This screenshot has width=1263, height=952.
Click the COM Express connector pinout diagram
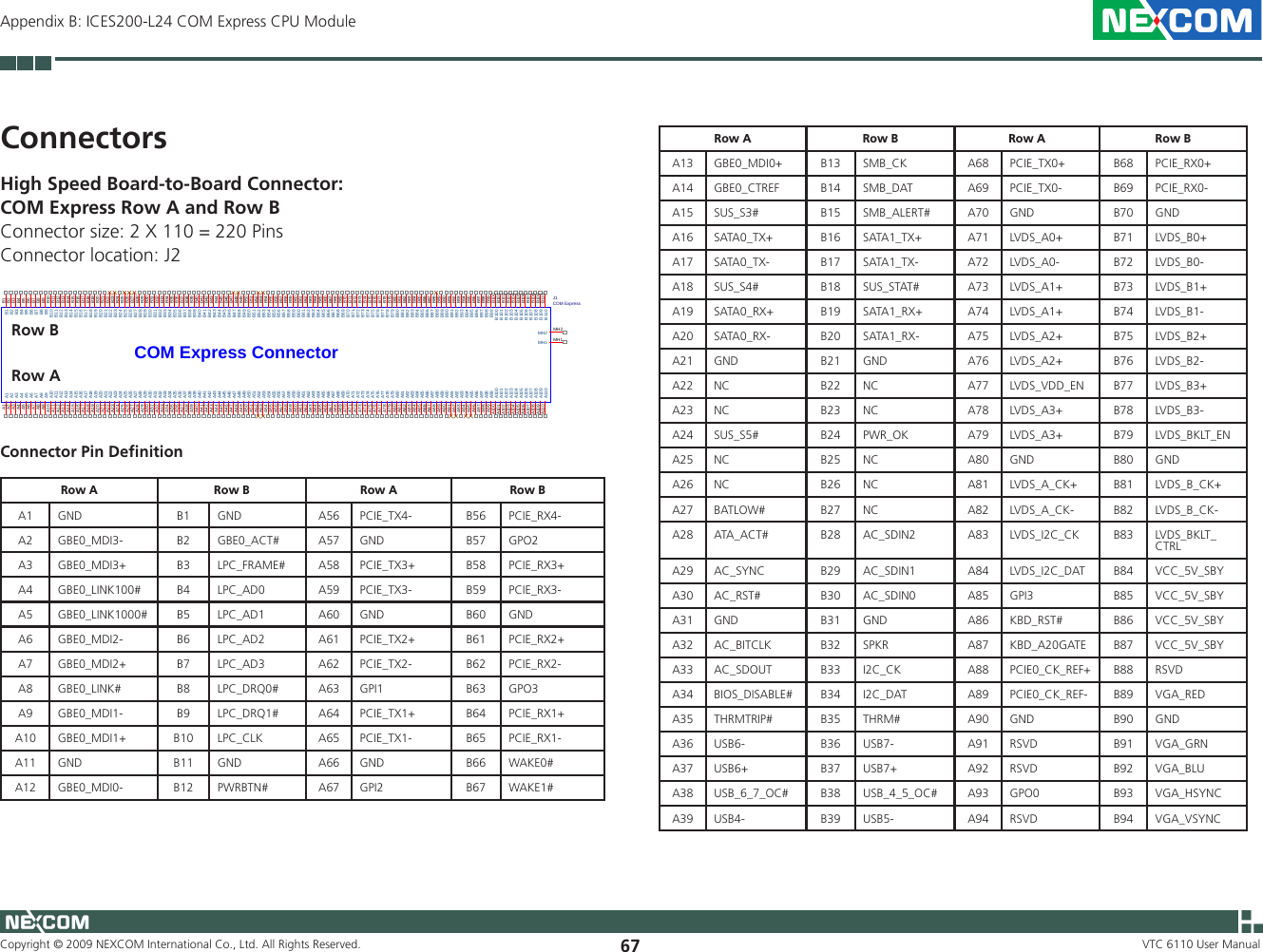pos(285,354)
